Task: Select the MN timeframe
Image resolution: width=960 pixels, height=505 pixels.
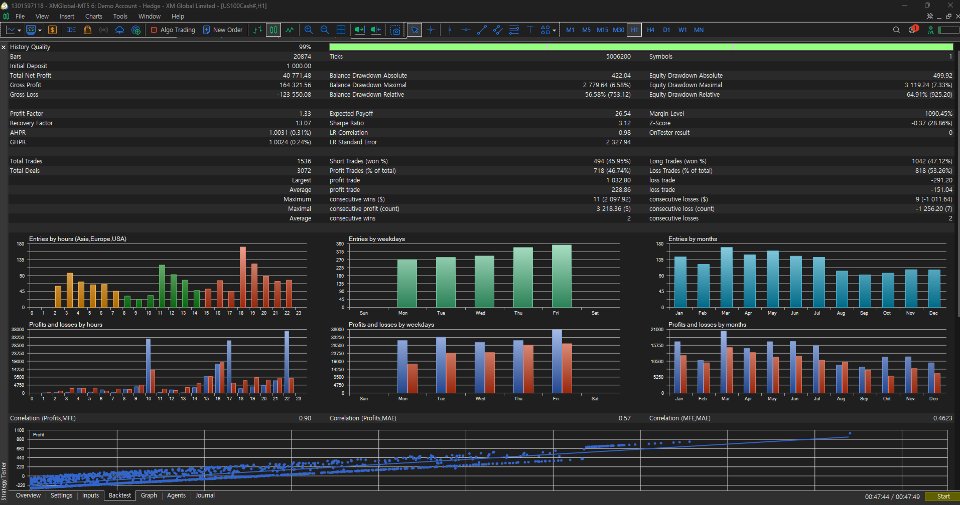Action: coord(699,29)
